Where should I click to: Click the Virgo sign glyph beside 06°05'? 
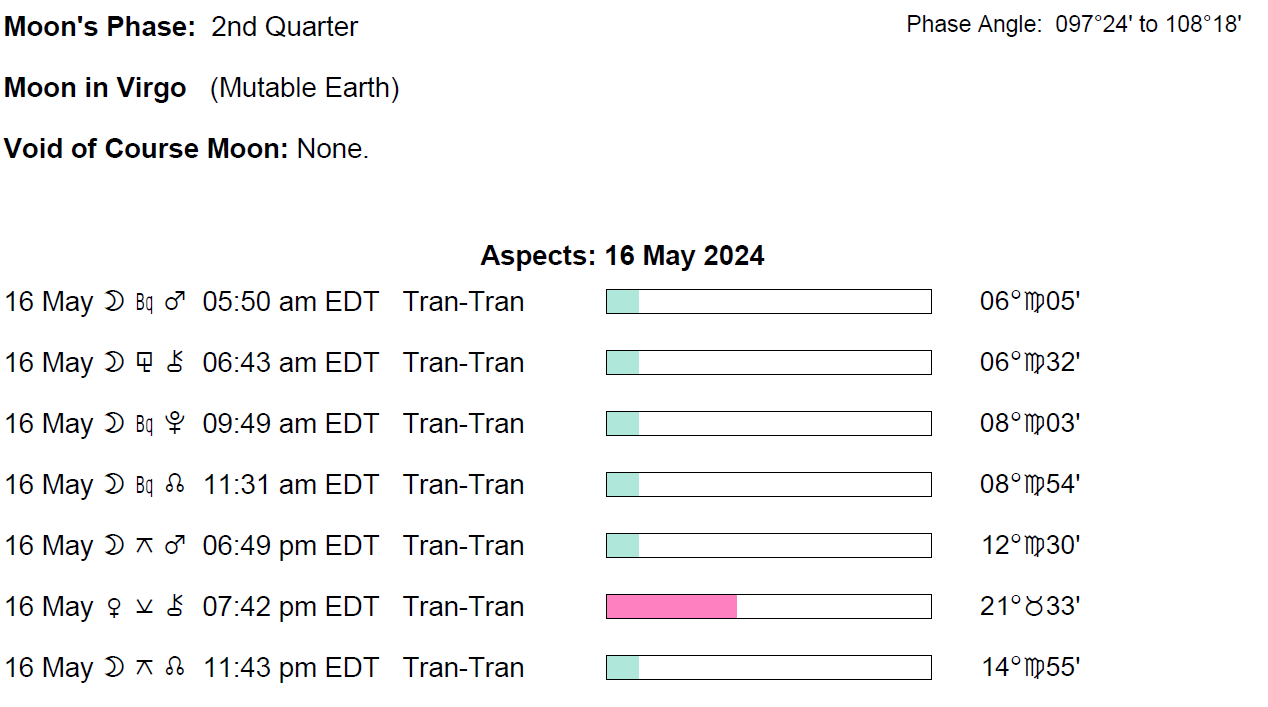coord(1034,302)
